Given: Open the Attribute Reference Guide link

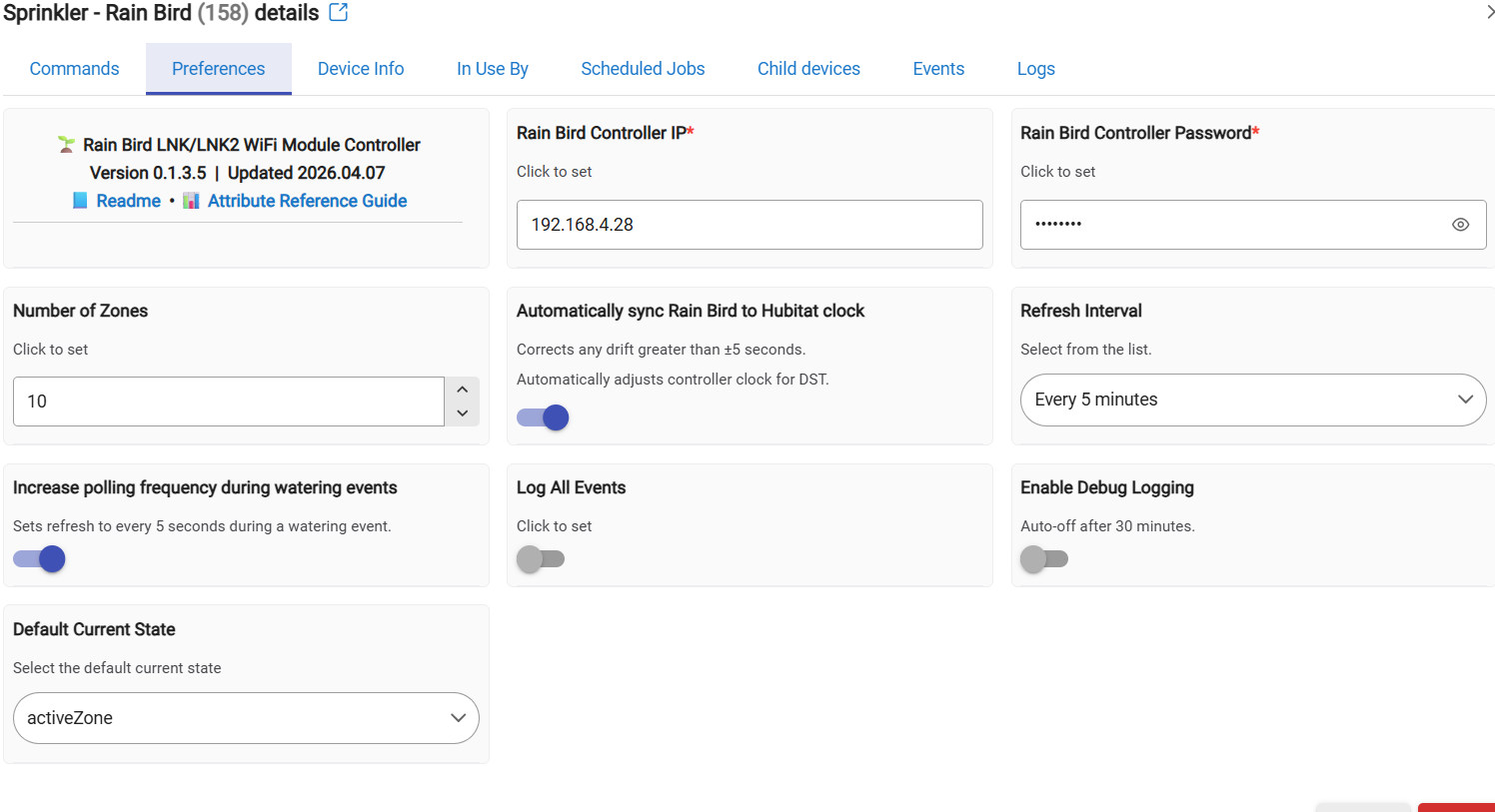Looking at the screenshot, I should (x=307, y=201).
